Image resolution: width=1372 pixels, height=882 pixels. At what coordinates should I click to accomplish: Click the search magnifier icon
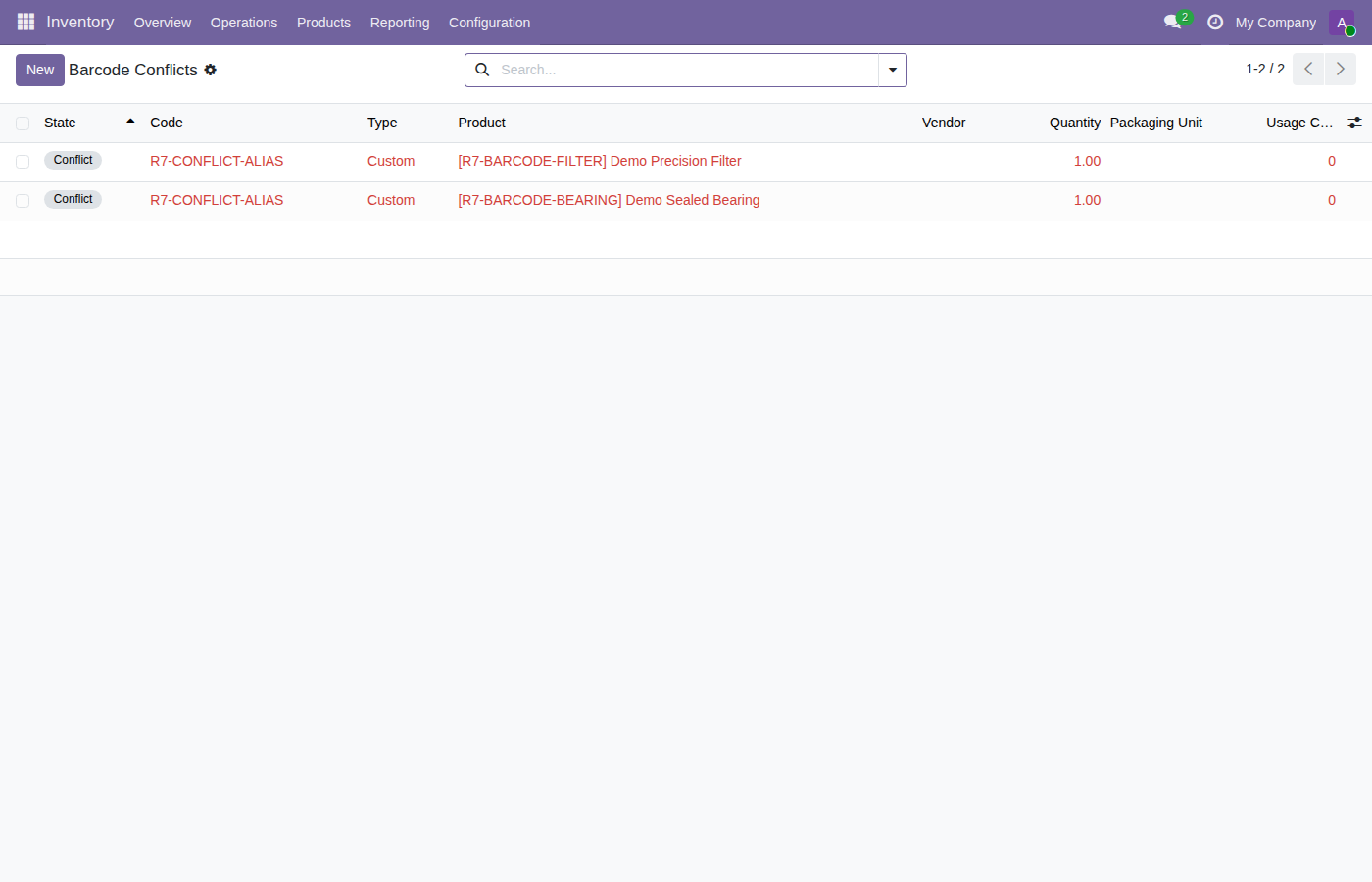pyautogui.click(x=482, y=70)
